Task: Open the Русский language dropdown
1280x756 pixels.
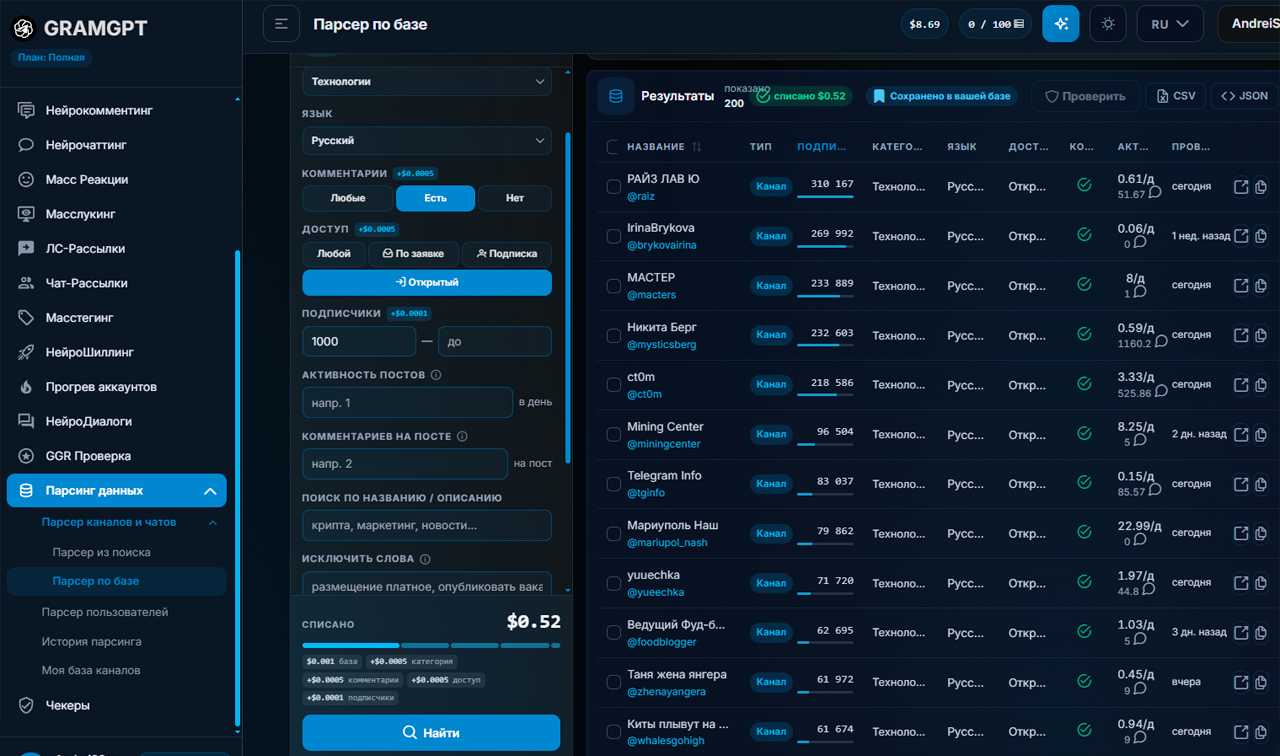Action: click(x=427, y=141)
